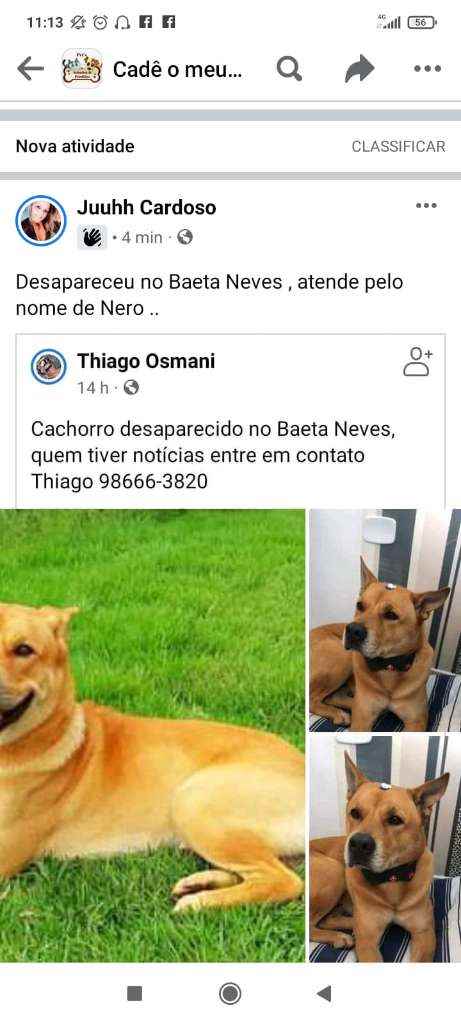Tap CLASSIFICAR to sort posts
Viewport: 461px width, 1024px height.
[x=398, y=146]
